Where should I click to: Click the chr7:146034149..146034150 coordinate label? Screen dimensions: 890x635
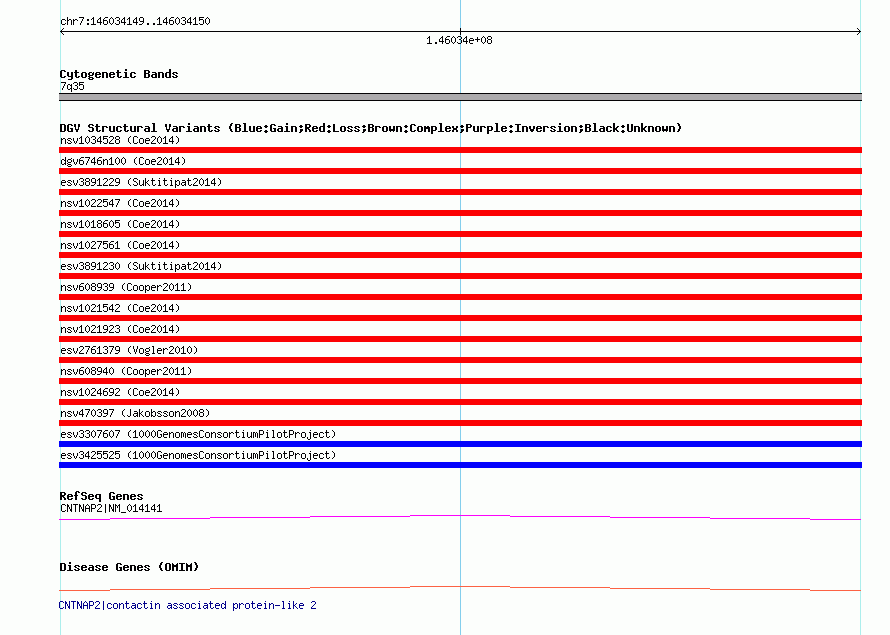coord(135,21)
